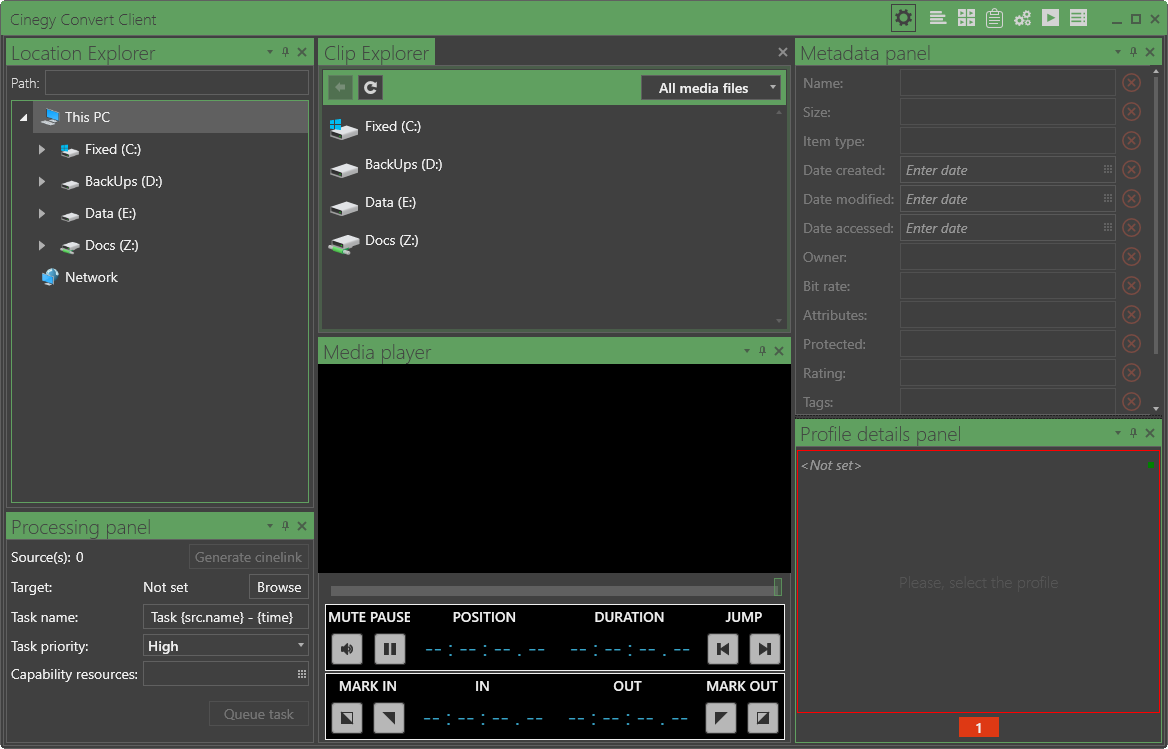Open settings via the gear icon in the title bar
Image resolution: width=1168 pixels, height=749 pixels.
904,18
